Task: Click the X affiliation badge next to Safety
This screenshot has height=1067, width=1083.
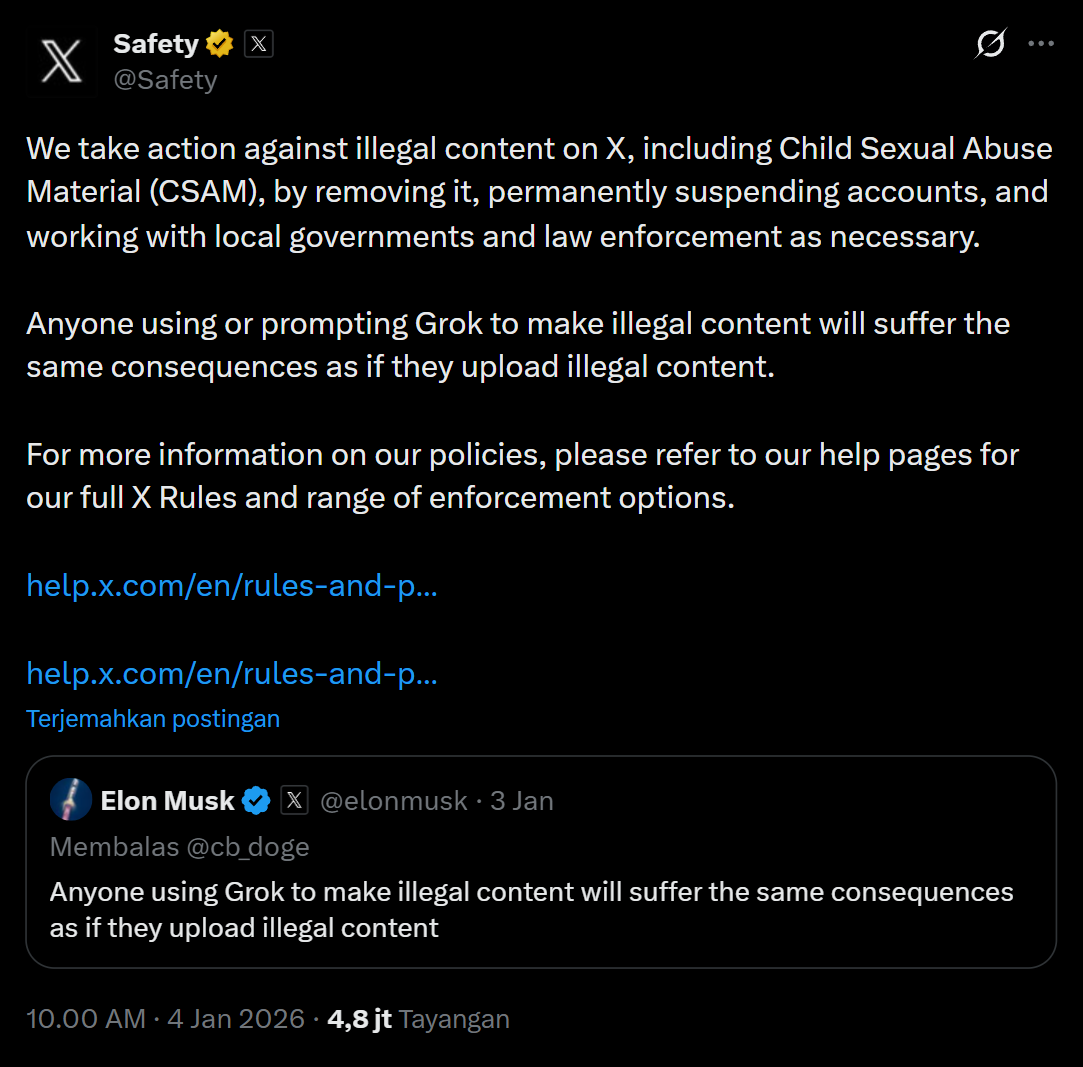Action: [x=259, y=44]
